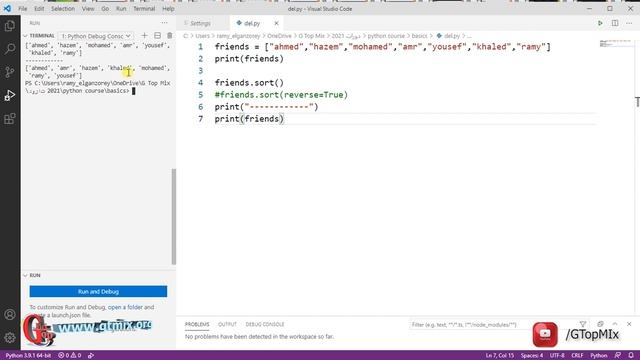Click 'python course' in breadcrumb path

(x=386, y=36)
